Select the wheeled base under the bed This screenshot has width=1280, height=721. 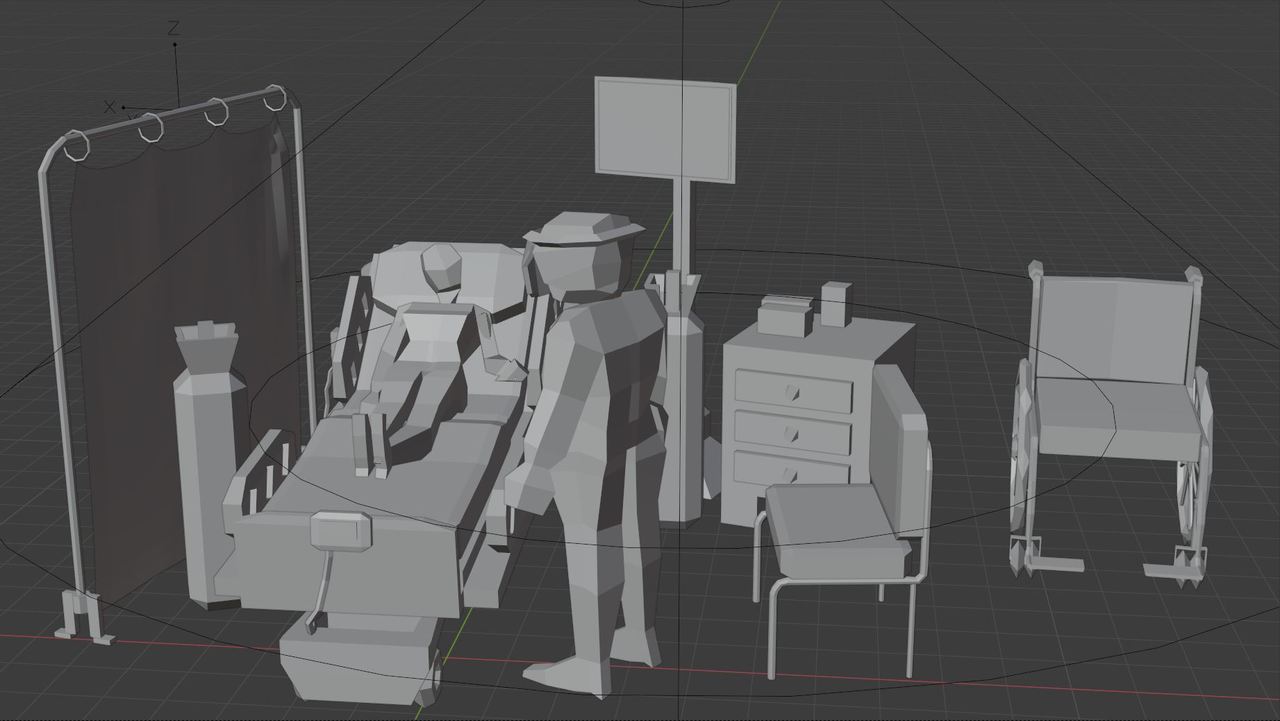point(360,658)
